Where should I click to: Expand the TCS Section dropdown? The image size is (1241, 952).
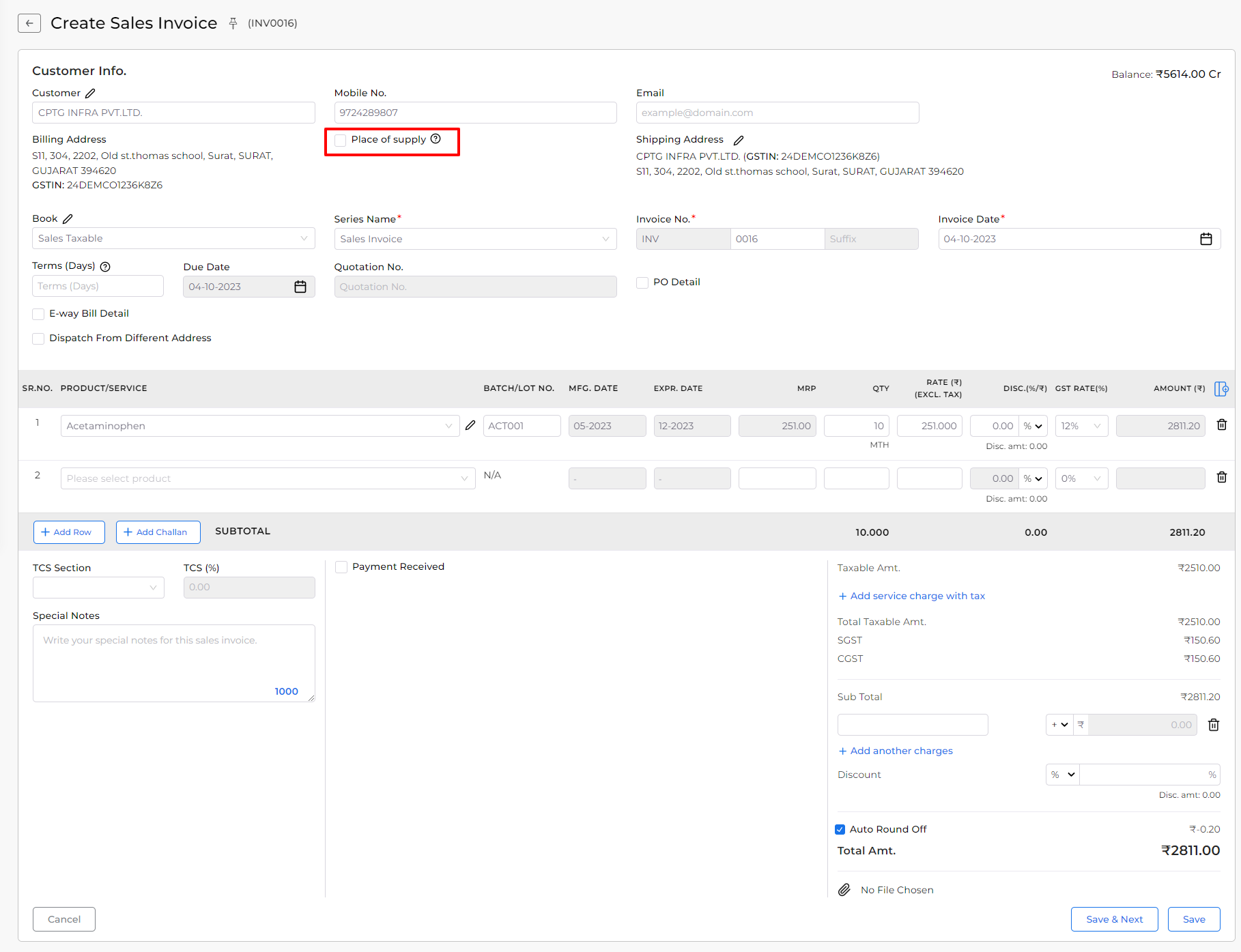tap(98, 588)
